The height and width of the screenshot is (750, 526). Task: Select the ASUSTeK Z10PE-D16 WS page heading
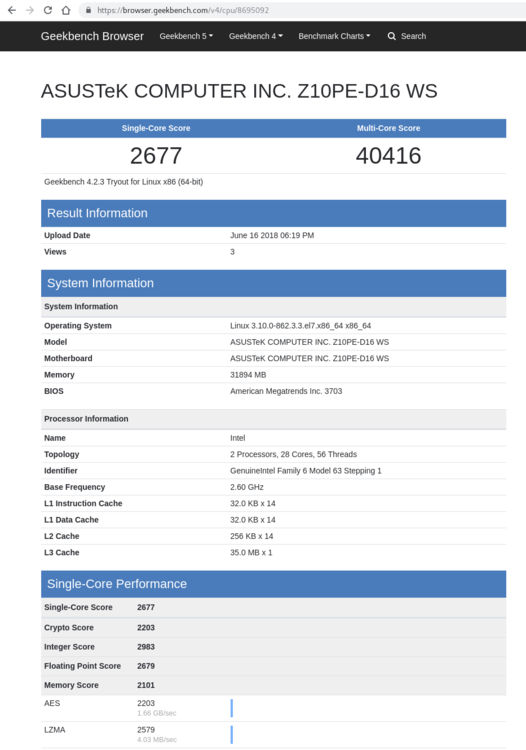point(239,91)
